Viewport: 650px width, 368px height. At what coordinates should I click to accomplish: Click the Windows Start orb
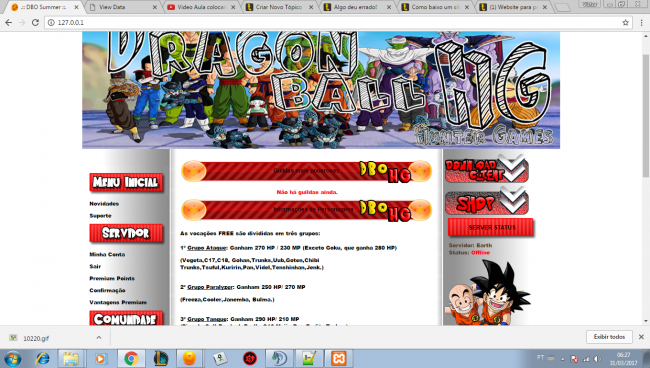pyautogui.click(x=13, y=358)
